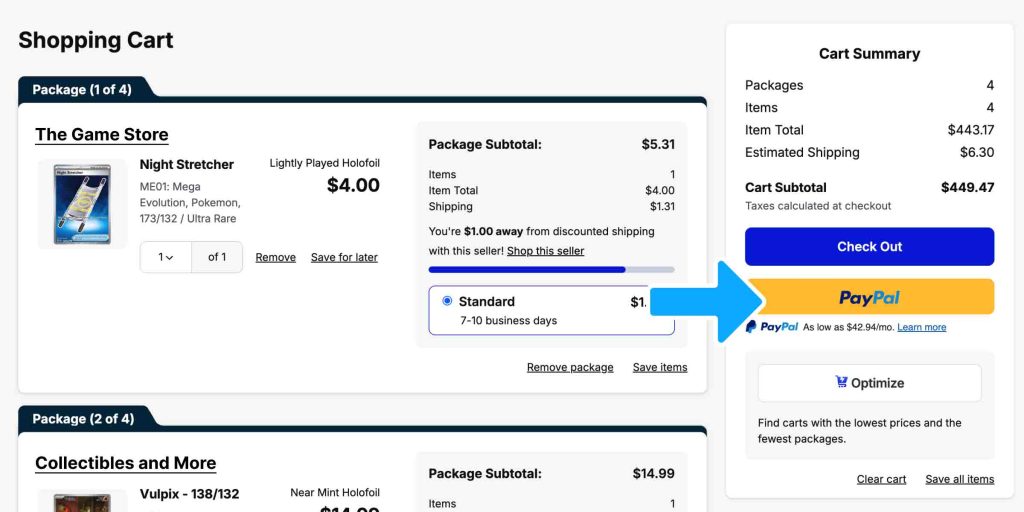
Task: Pay with the yellow PayPal button
Action: [x=869, y=297]
